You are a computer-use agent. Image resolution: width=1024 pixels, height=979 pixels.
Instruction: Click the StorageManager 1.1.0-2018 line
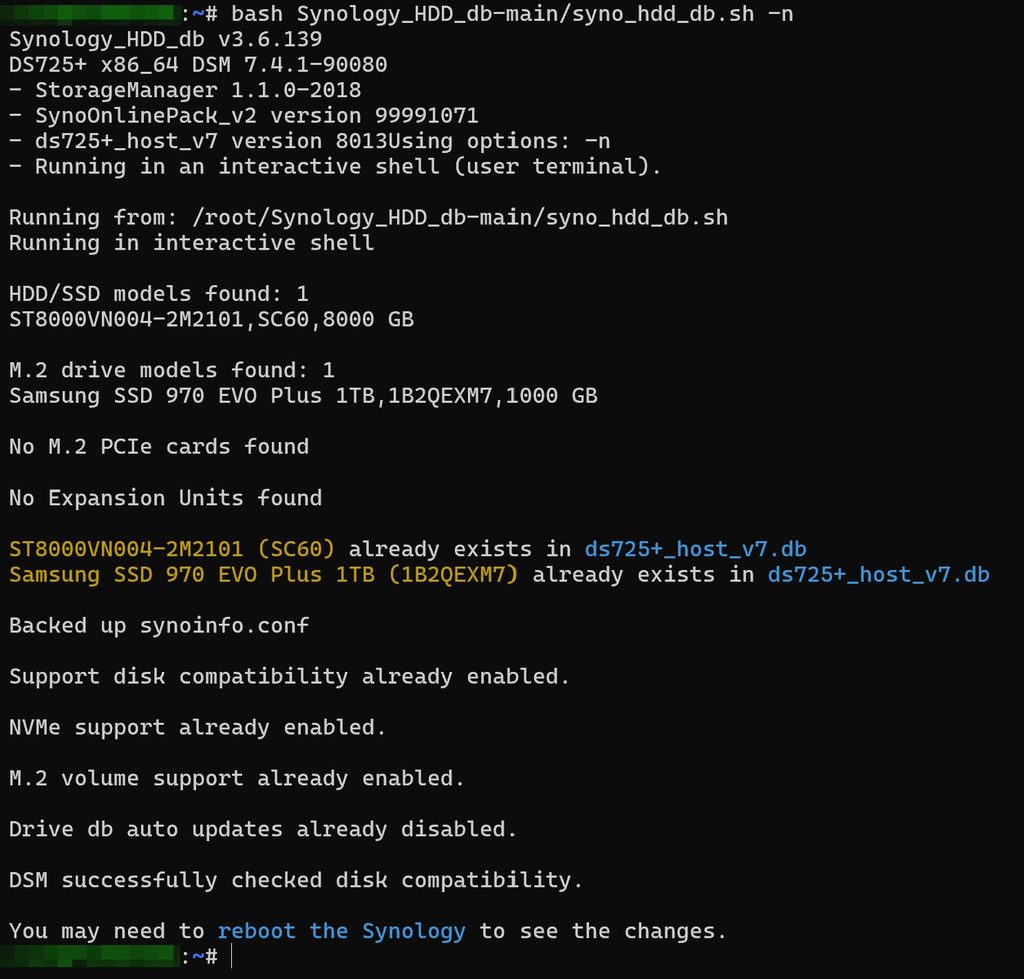pos(185,90)
